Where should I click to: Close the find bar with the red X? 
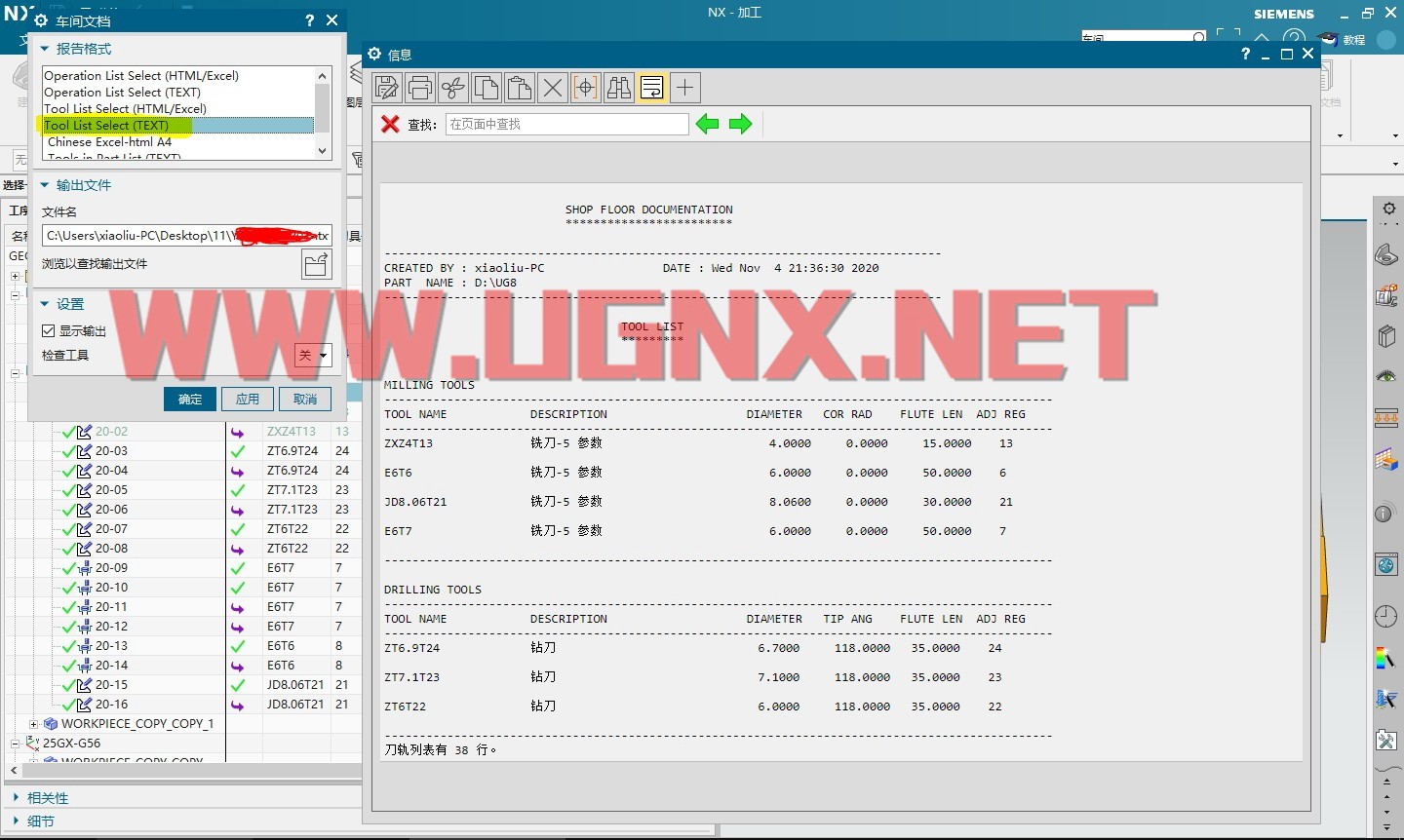tap(390, 124)
